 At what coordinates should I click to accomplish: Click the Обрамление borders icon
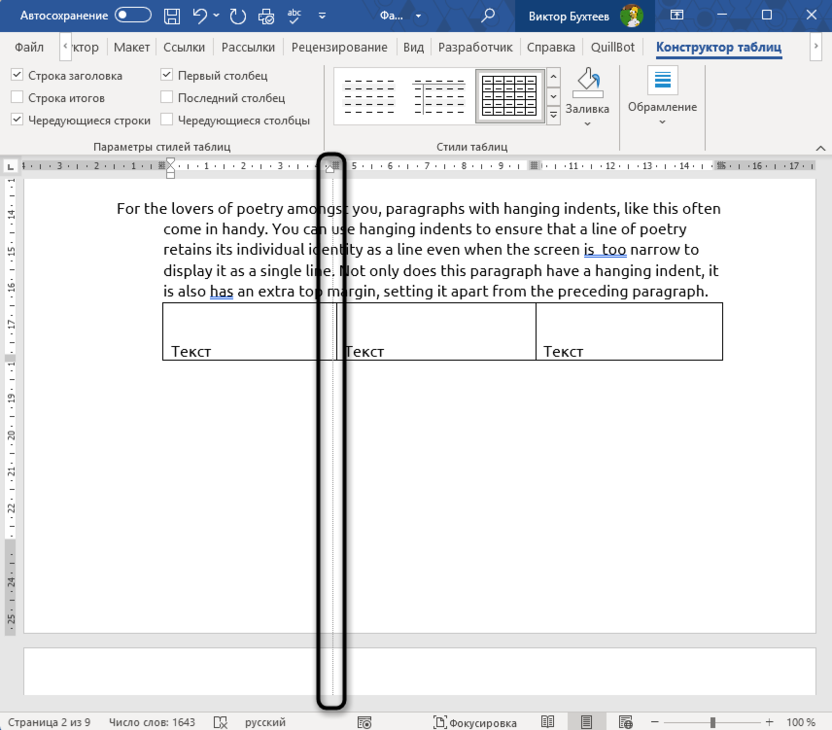click(662, 81)
